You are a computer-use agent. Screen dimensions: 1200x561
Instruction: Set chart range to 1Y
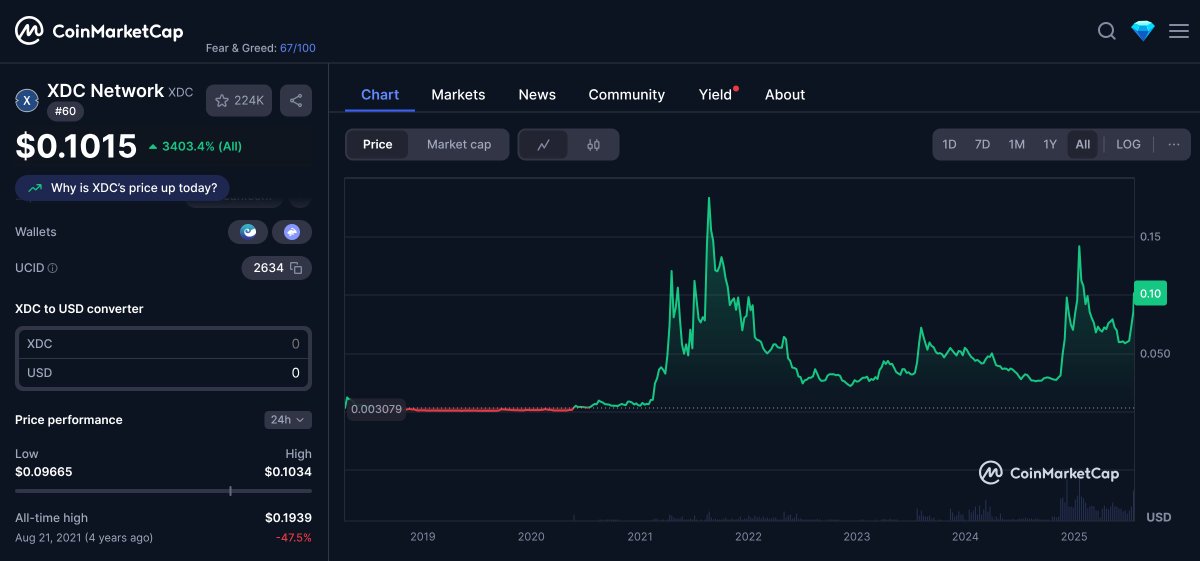tap(1050, 145)
